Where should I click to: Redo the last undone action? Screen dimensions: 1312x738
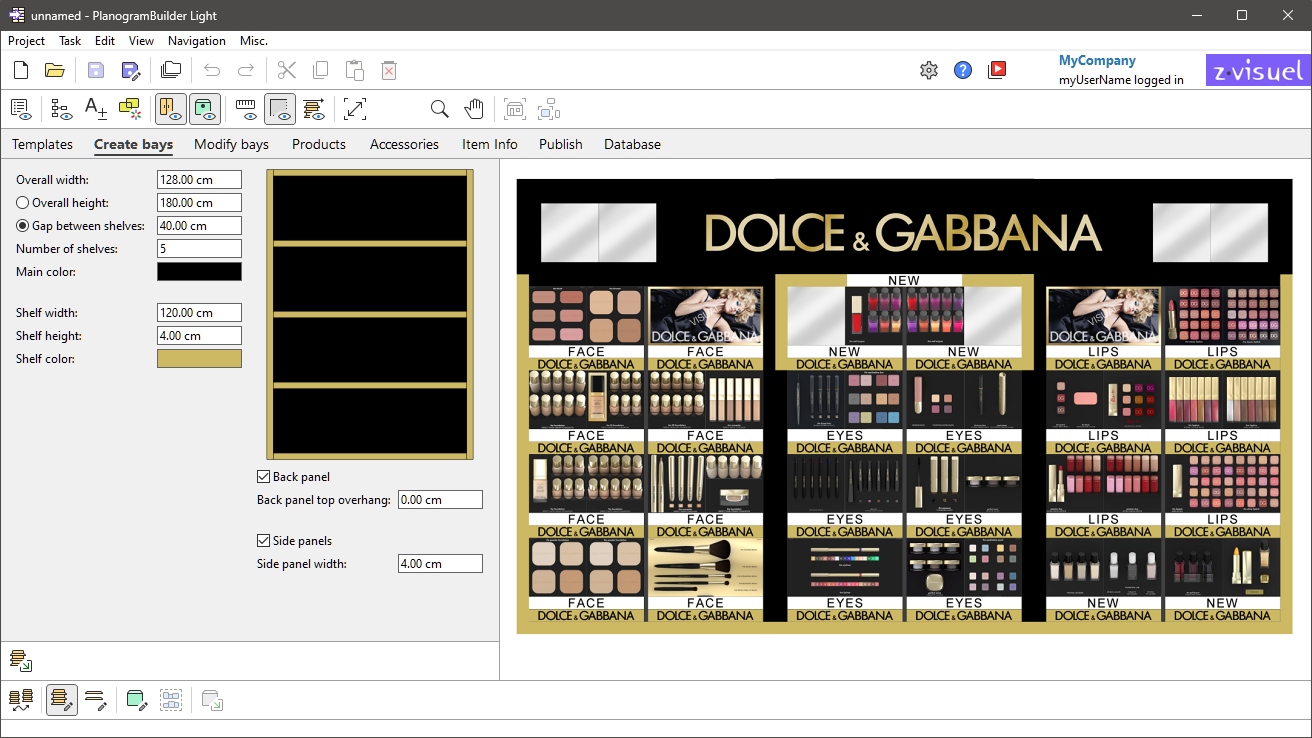click(x=246, y=70)
